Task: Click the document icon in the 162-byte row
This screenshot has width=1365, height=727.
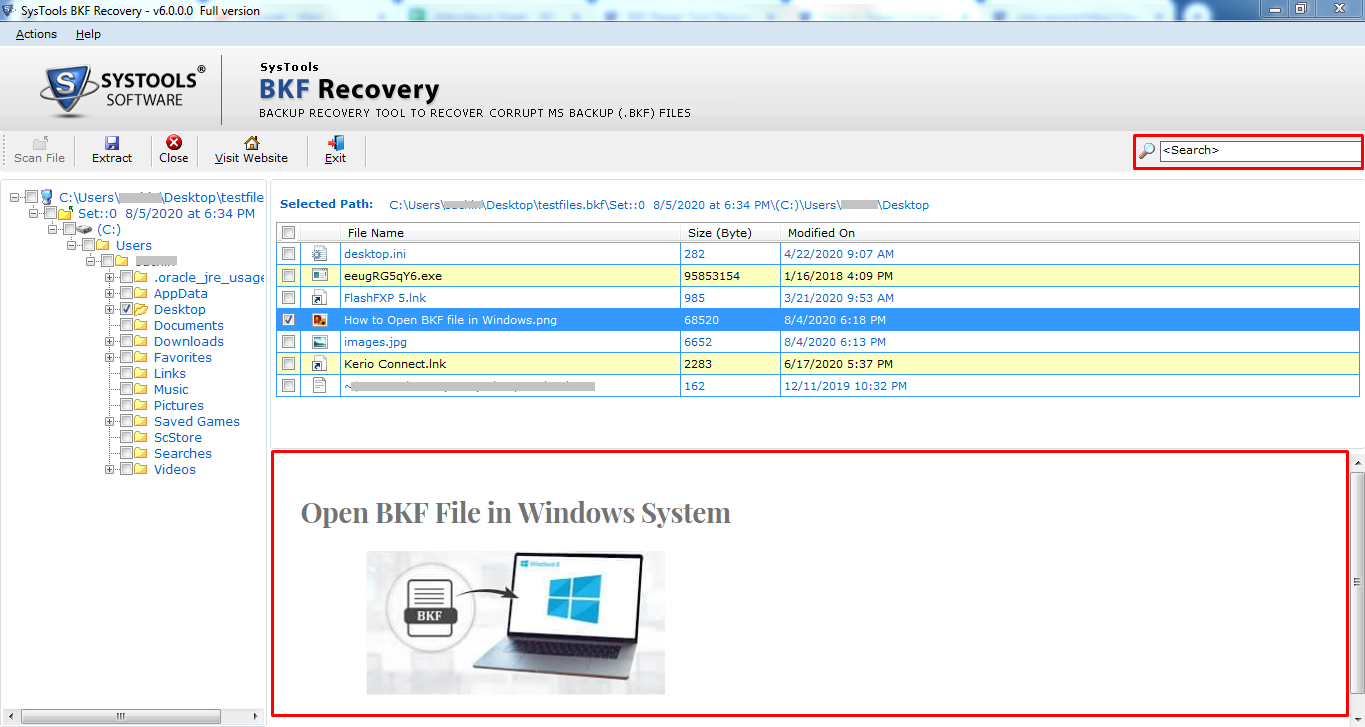Action: point(320,386)
